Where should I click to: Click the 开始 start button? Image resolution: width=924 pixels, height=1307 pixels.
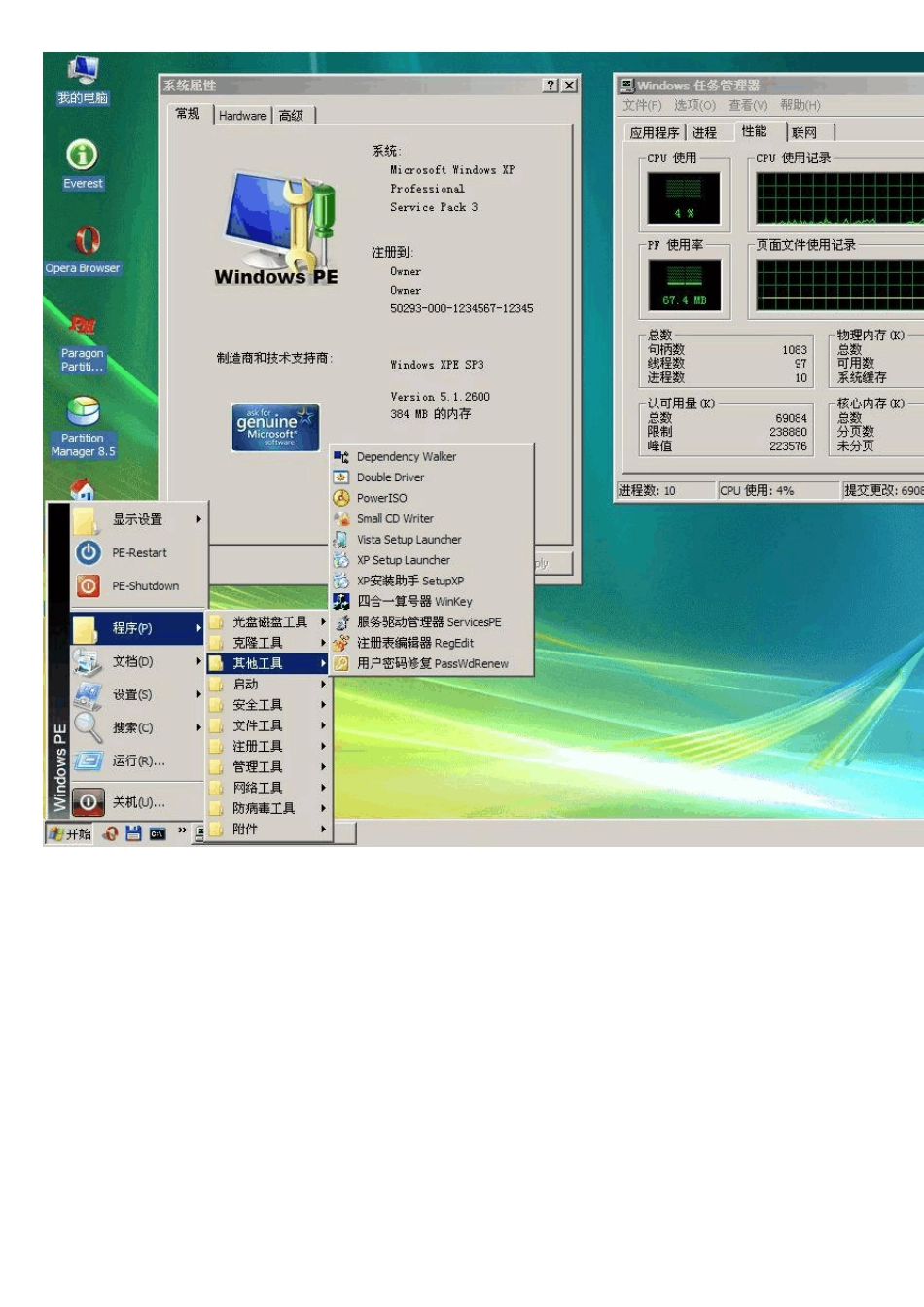[69, 833]
